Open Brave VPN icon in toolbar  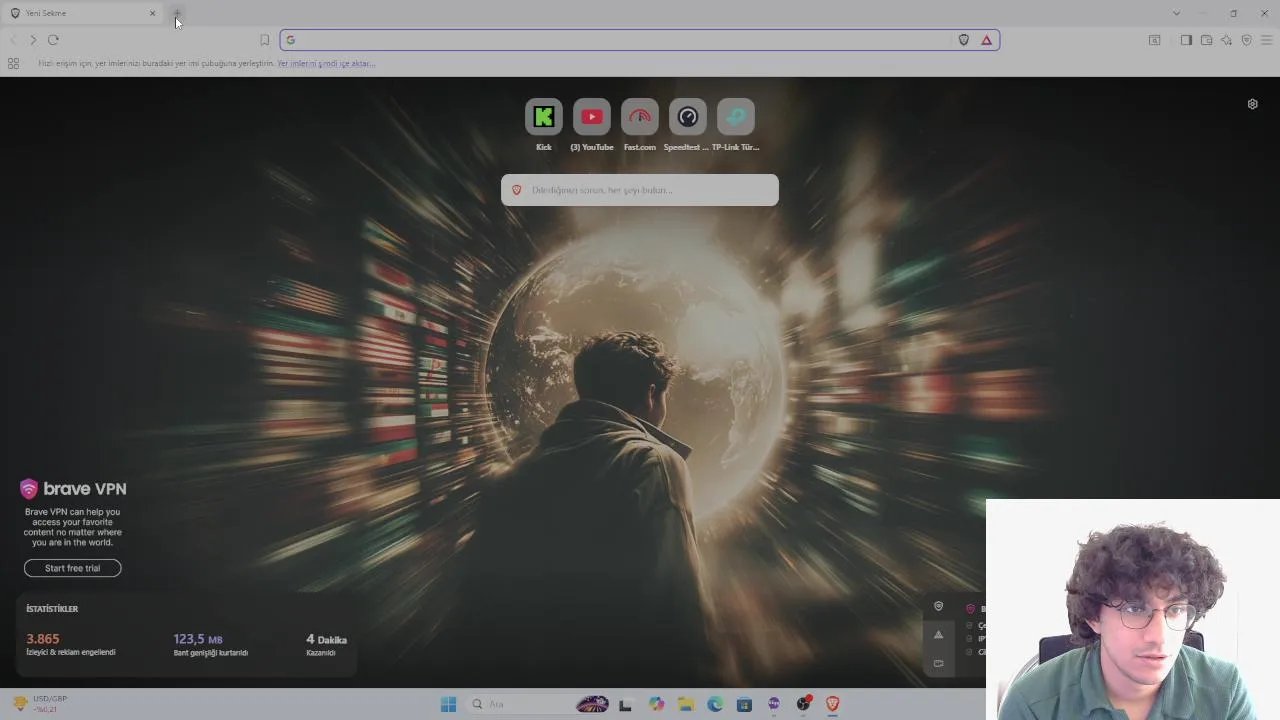pos(1246,40)
